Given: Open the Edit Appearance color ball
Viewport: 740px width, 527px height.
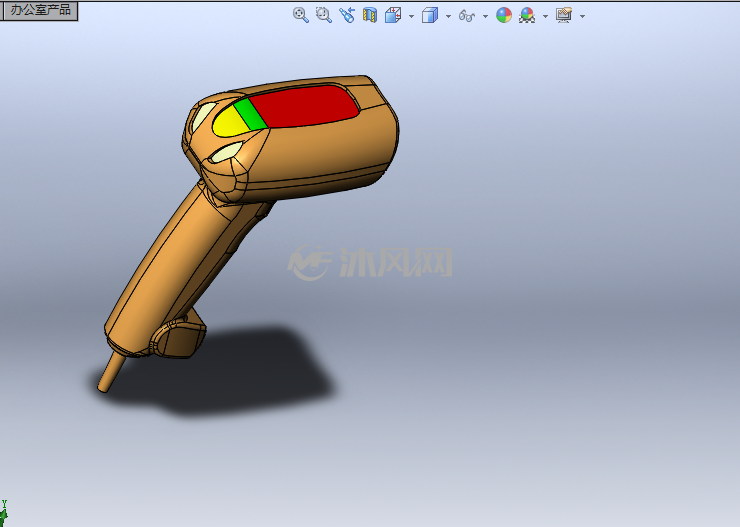Looking at the screenshot, I should 504,15.
